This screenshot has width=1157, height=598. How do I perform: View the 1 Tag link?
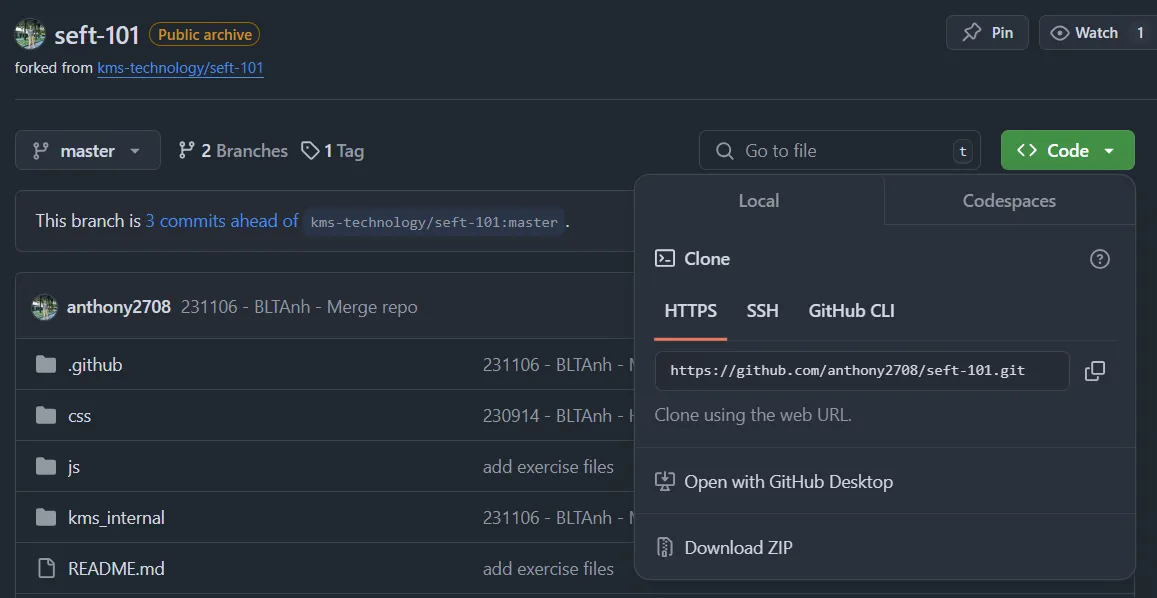click(x=333, y=151)
